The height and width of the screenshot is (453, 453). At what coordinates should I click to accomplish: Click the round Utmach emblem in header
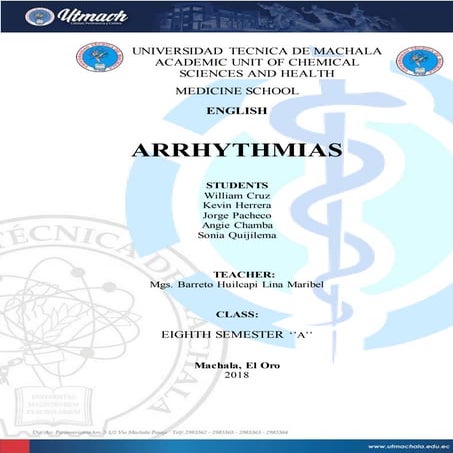click(x=40, y=16)
